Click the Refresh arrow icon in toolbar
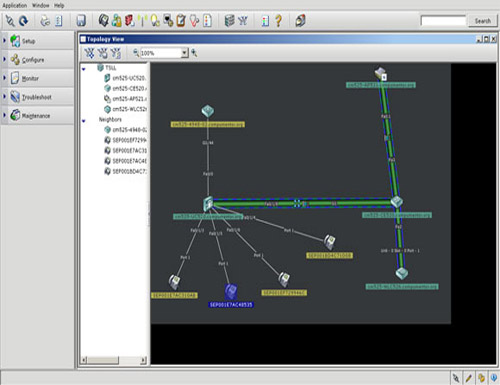The width and height of the screenshot is (500, 385). (x=23, y=21)
